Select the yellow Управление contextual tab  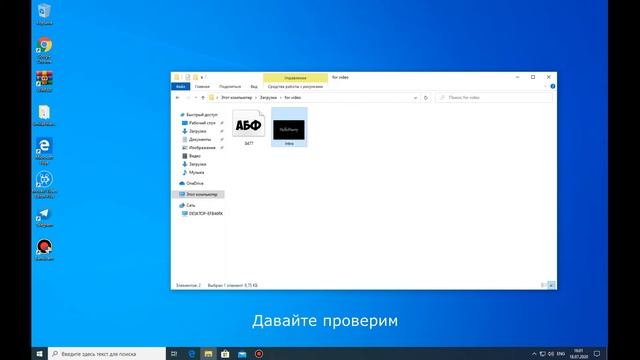point(295,78)
